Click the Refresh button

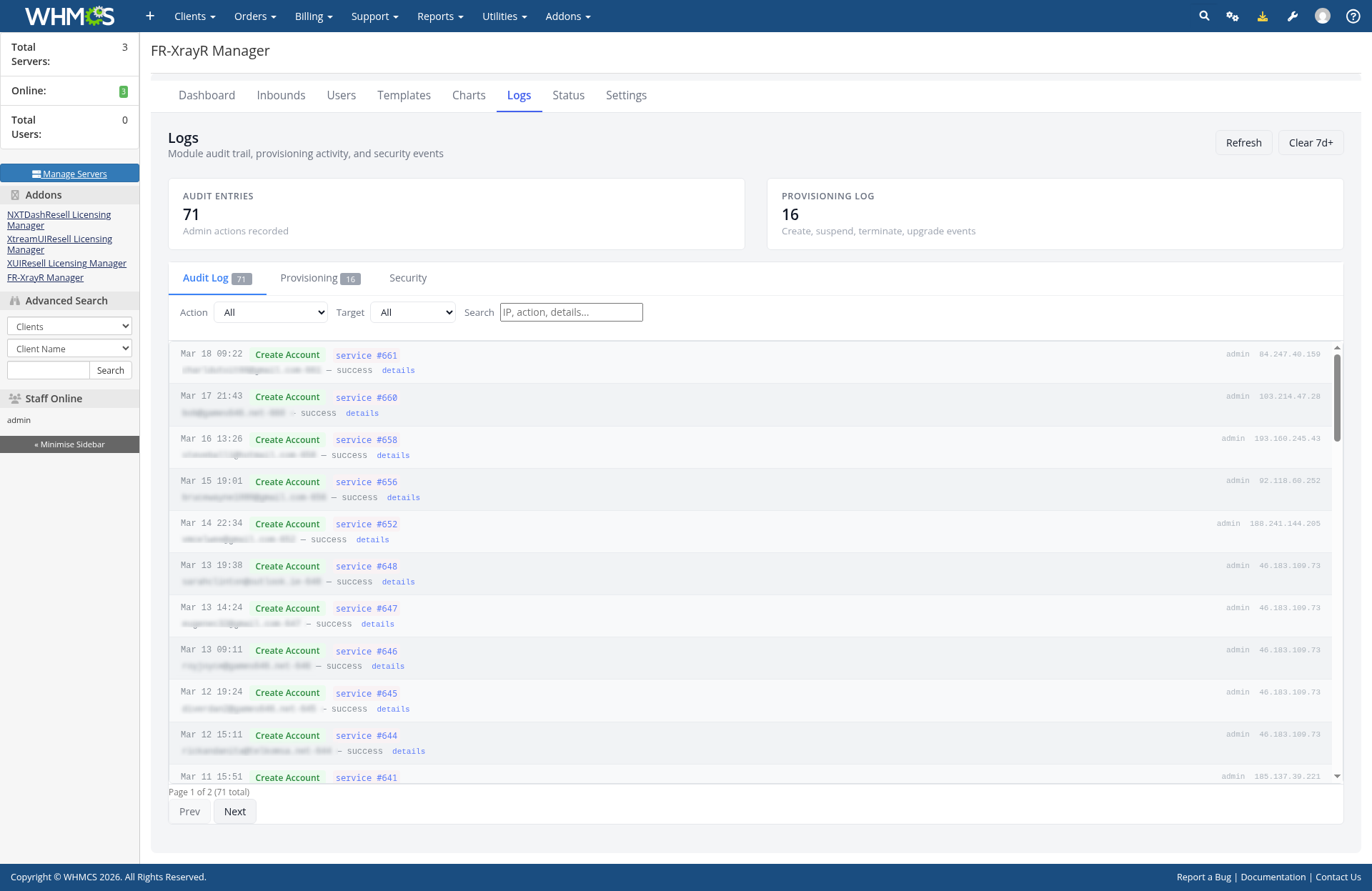[1243, 143]
